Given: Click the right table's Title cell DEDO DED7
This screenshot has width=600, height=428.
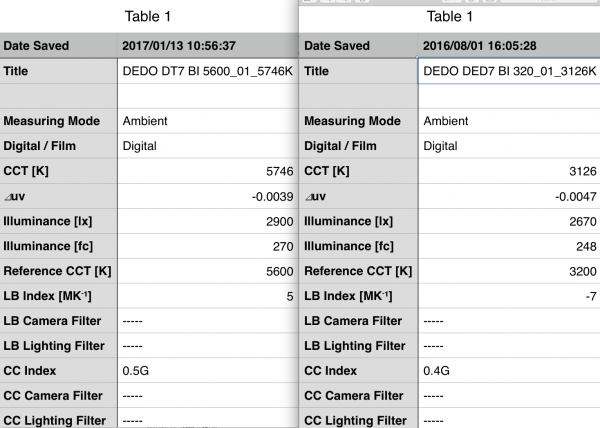Looking at the screenshot, I should click(509, 71).
